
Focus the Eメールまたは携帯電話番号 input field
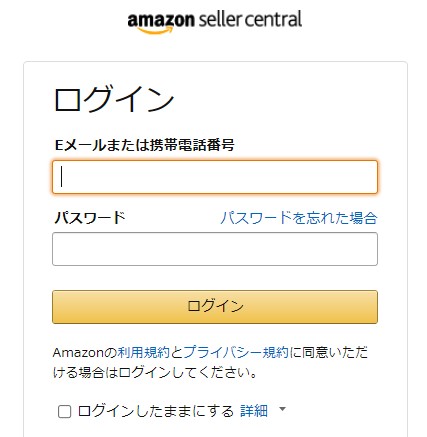click(x=215, y=177)
